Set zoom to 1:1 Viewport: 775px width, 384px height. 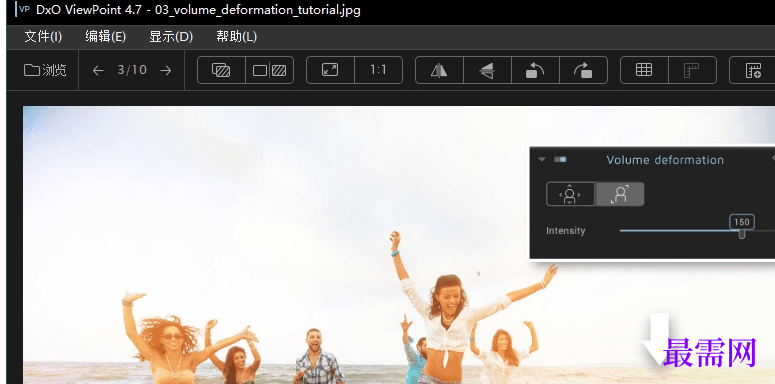pyautogui.click(x=379, y=70)
